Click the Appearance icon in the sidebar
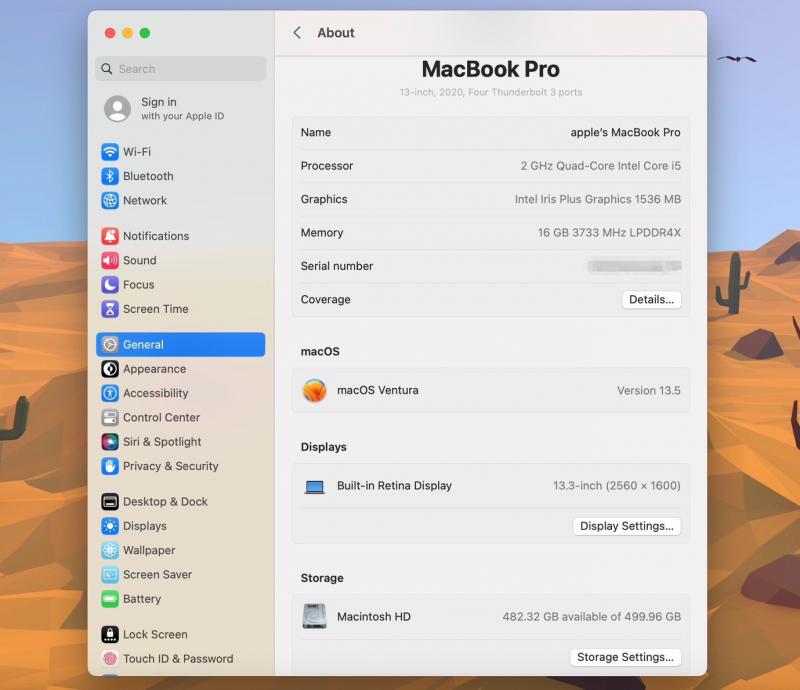This screenshot has width=800, height=690. coord(110,369)
